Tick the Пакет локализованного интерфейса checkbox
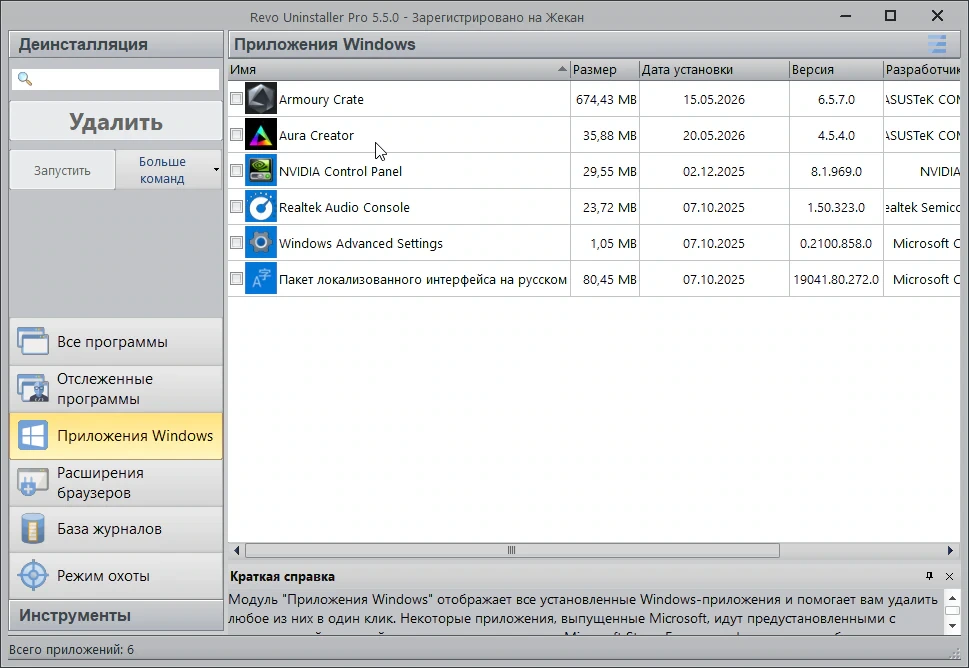The height and width of the screenshot is (668, 969). tap(237, 279)
